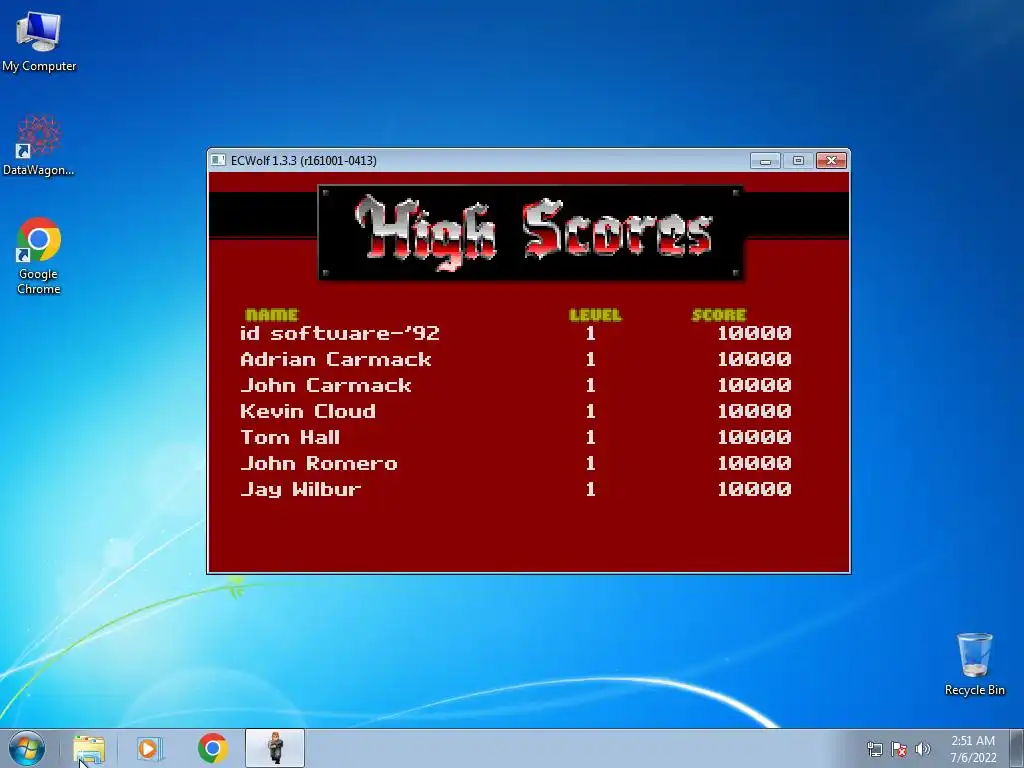This screenshot has height=768, width=1024.
Task: Click the John Carmack entry
Action: [x=326, y=386]
